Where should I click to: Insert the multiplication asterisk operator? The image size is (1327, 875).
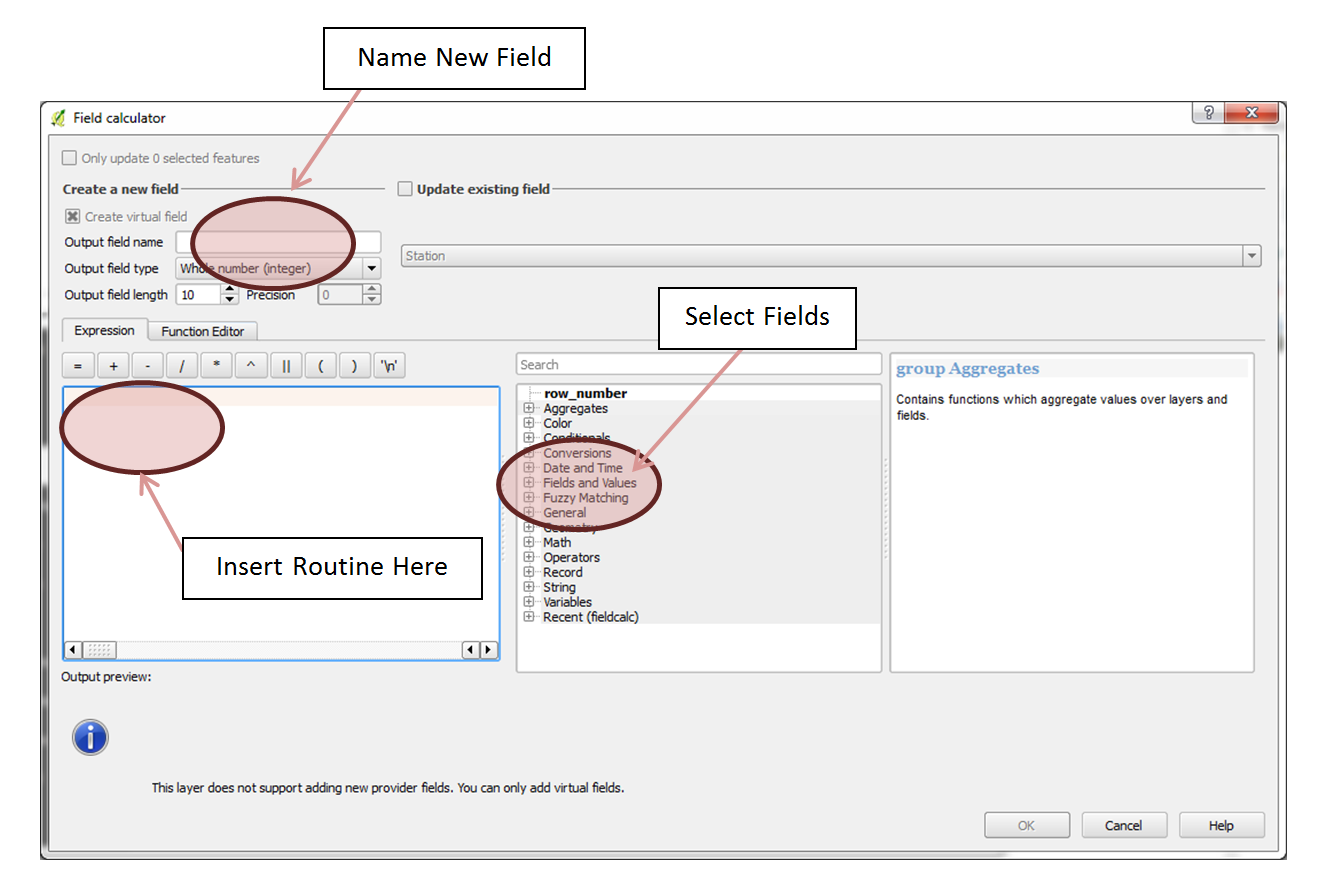click(x=216, y=366)
